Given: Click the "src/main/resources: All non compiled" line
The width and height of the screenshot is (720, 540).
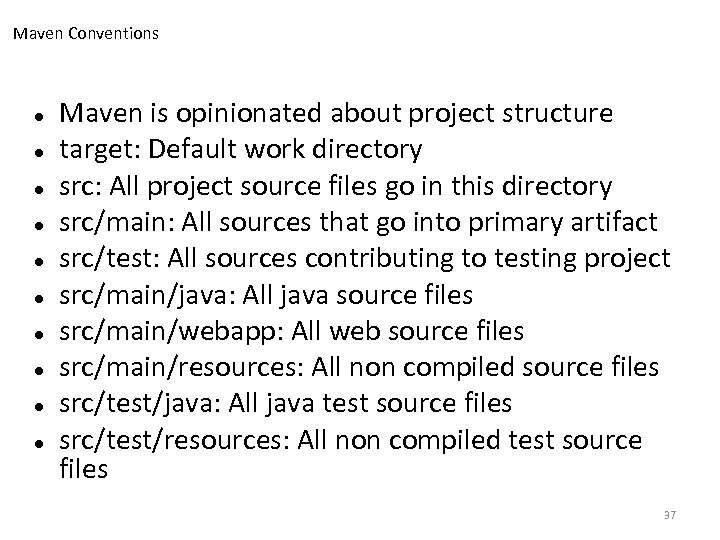Looking at the screenshot, I should (x=360, y=367).
